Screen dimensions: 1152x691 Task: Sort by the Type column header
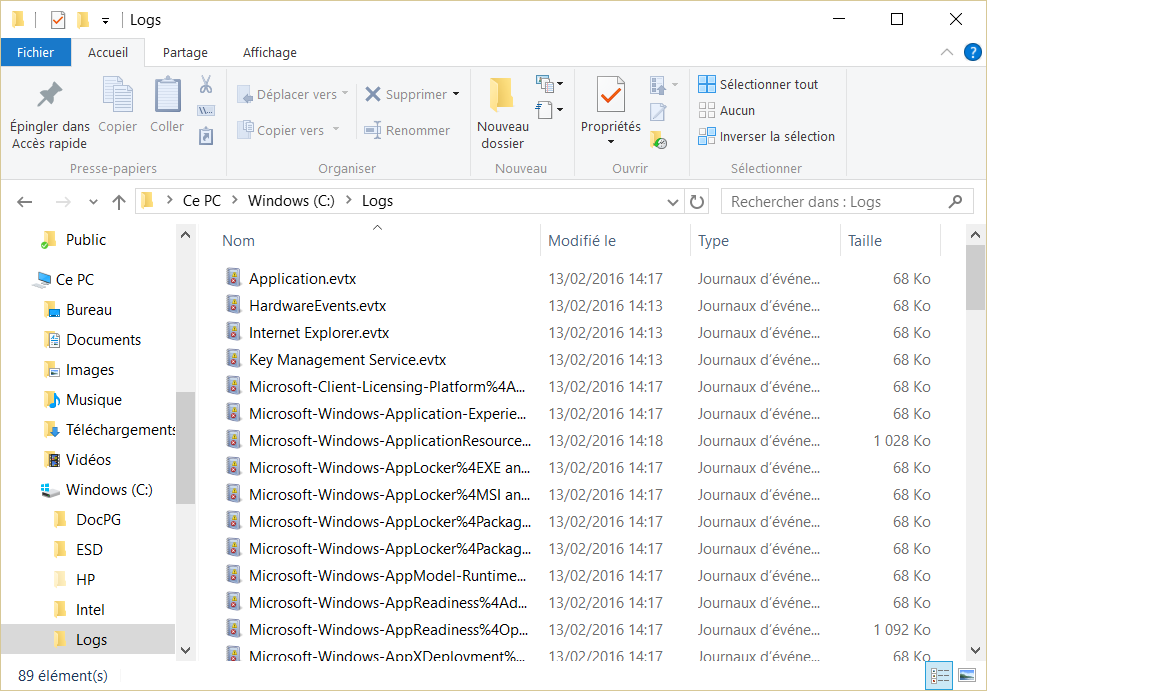point(765,241)
